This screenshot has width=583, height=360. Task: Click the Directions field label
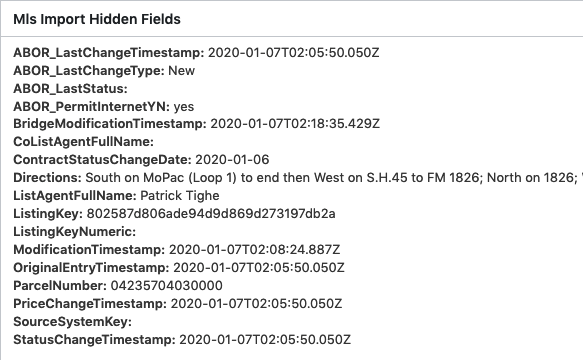click(x=47, y=178)
